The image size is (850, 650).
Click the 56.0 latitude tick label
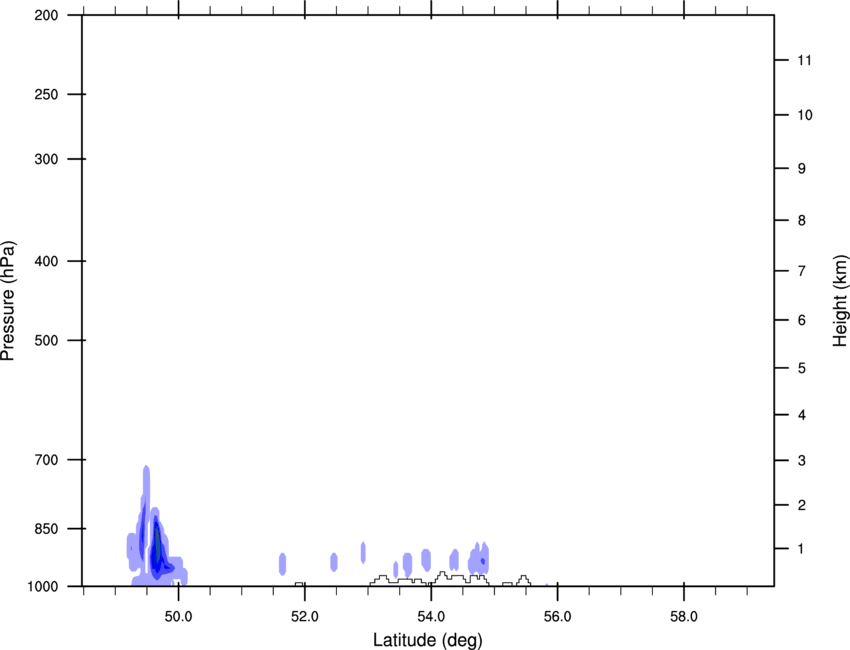(x=557, y=617)
